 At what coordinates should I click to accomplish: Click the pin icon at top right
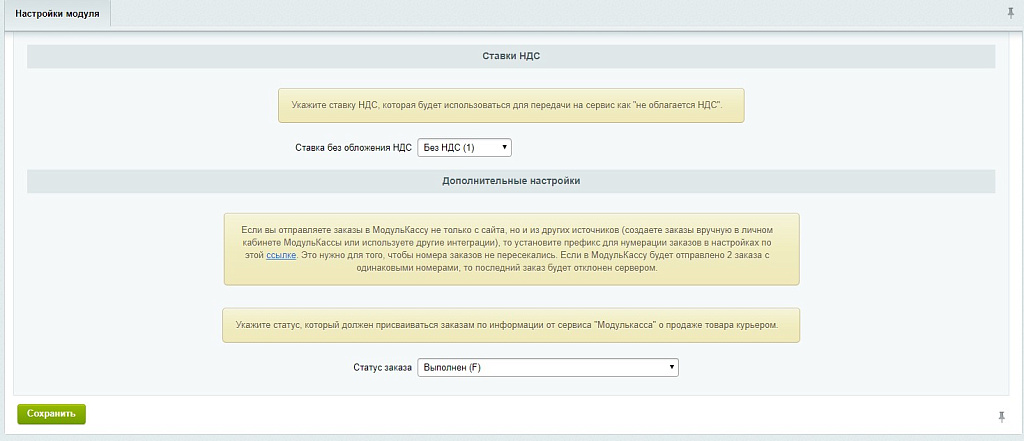click(x=1009, y=13)
